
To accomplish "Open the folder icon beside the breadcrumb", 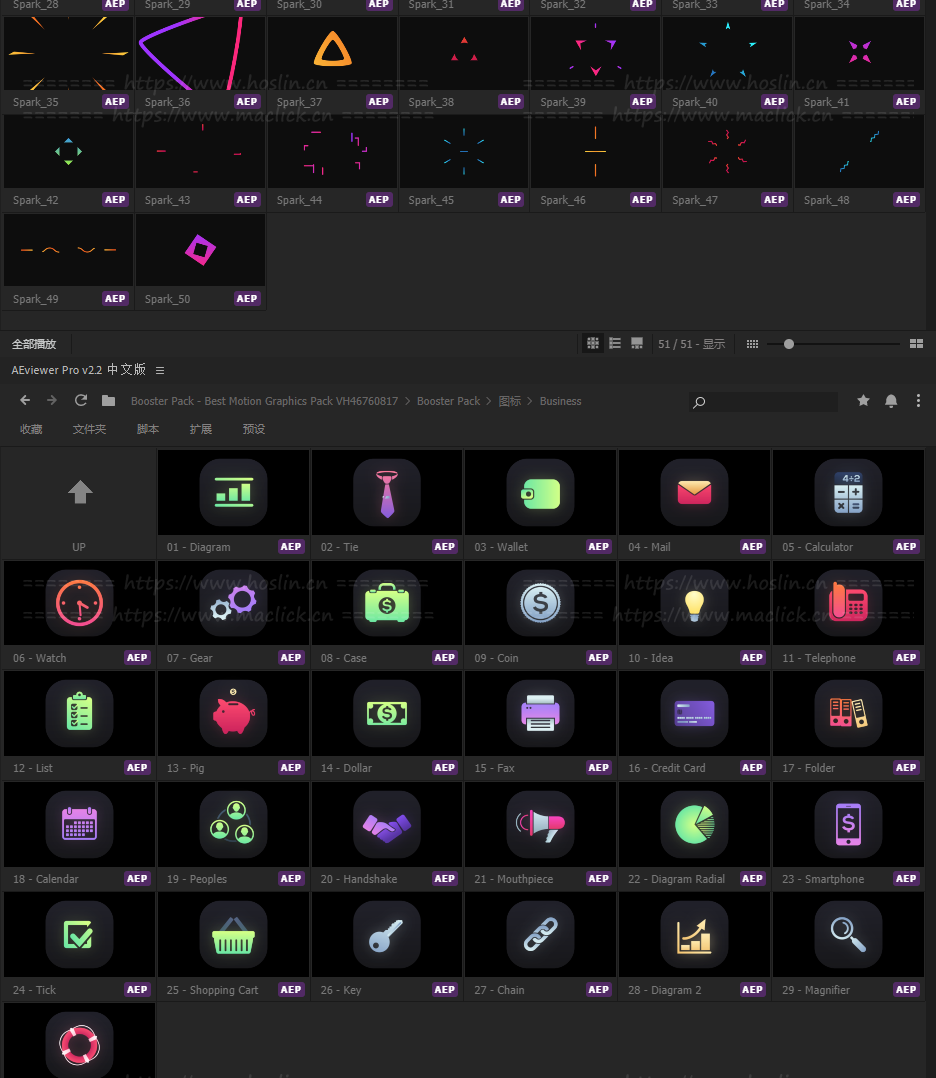I will [x=108, y=400].
